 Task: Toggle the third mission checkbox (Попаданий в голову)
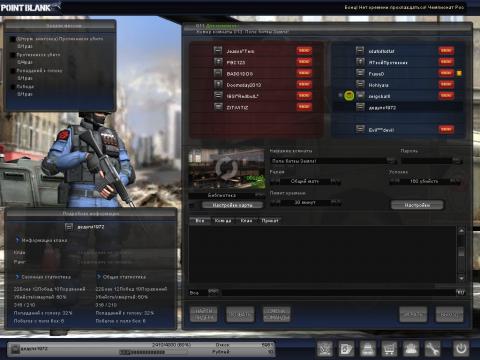pyautogui.click(x=13, y=71)
